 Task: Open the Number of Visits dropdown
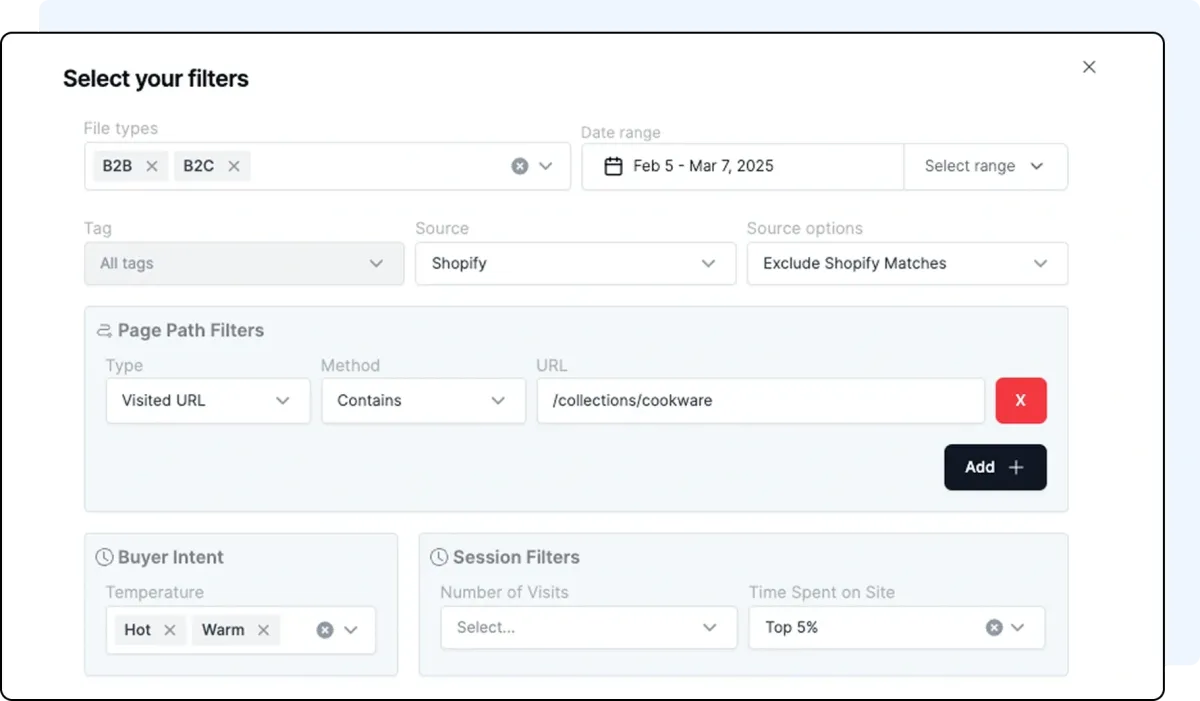pos(587,628)
